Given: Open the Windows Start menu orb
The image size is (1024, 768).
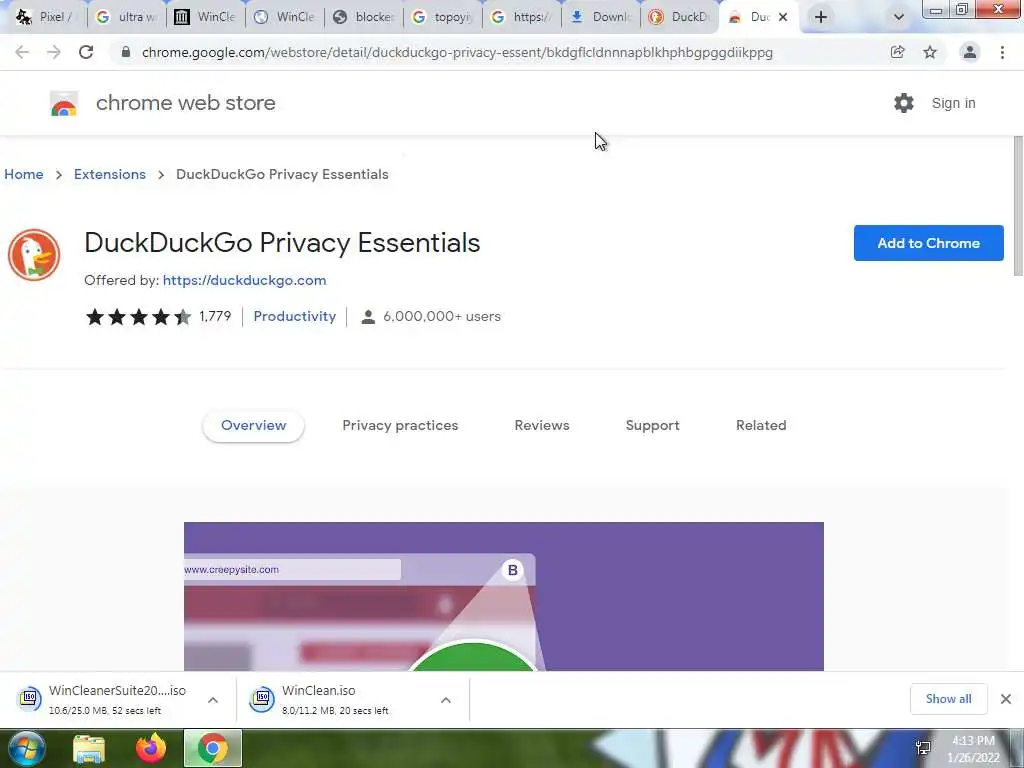Looking at the screenshot, I should [26, 748].
